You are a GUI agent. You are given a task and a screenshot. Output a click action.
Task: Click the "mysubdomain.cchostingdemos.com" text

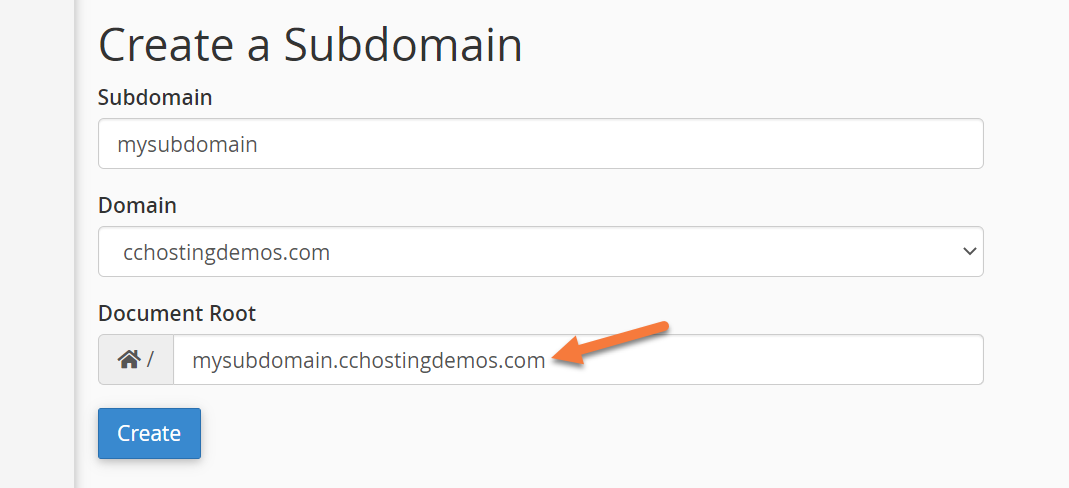click(x=369, y=360)
